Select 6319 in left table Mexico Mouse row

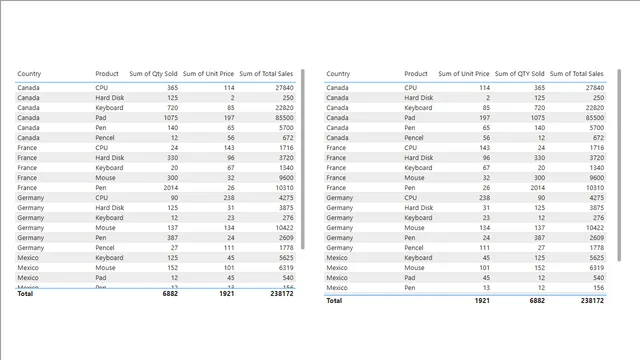286,268
